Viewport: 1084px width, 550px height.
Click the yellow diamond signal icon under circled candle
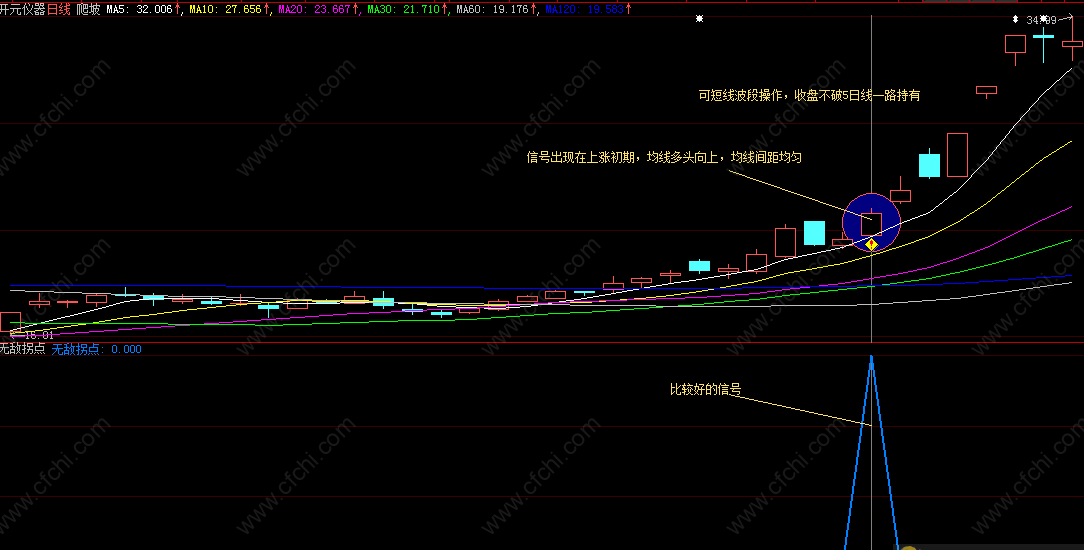click(x=871, y=245)
